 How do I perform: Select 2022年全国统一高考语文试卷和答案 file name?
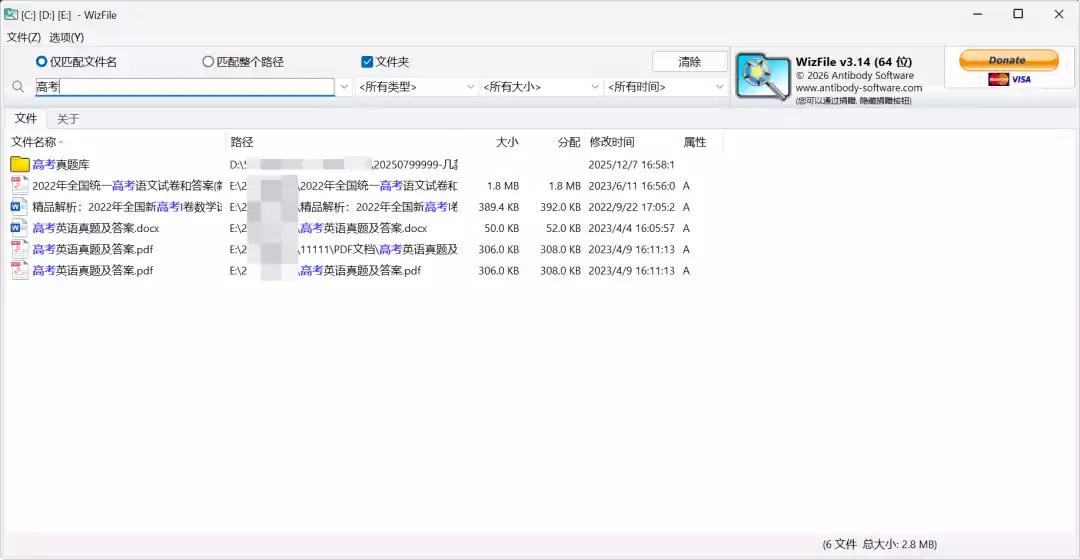click(127, 186)
